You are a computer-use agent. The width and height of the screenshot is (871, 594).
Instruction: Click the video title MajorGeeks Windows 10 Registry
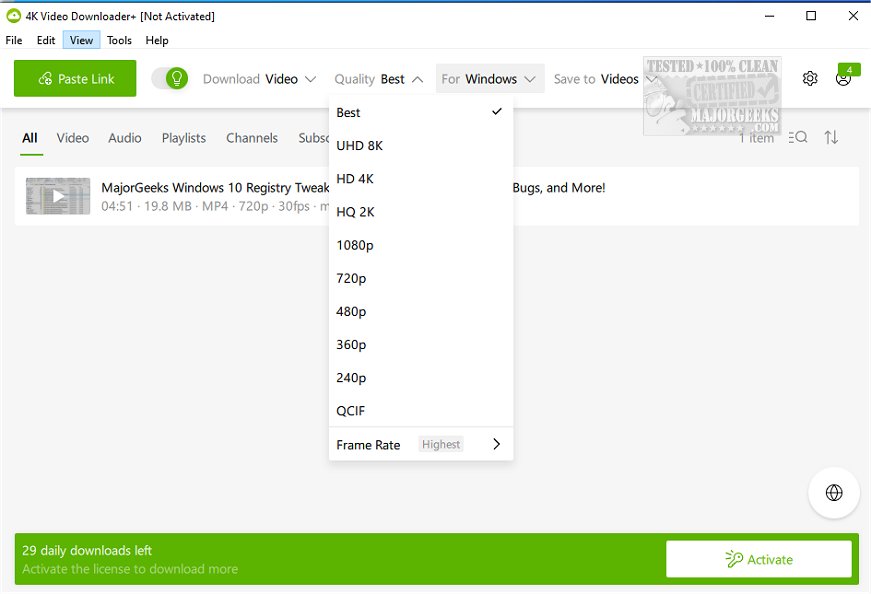coord(215,188)
